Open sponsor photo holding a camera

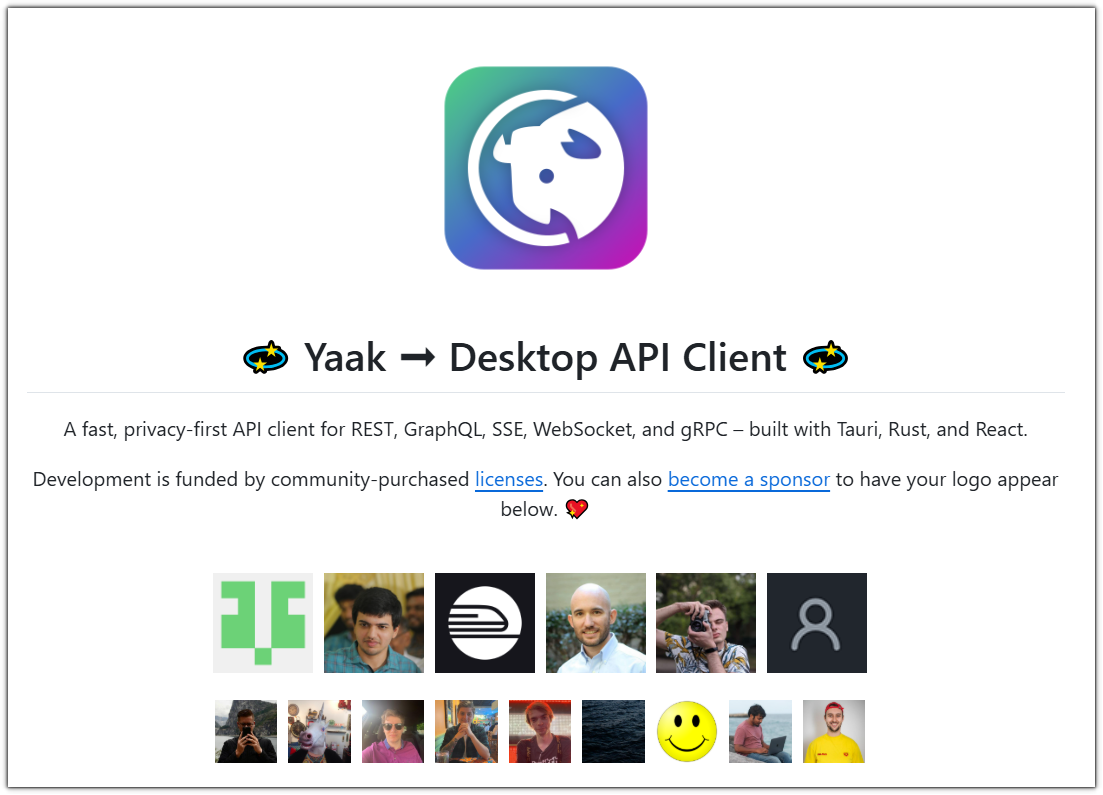pyautogui.click(x=706, y=623)
